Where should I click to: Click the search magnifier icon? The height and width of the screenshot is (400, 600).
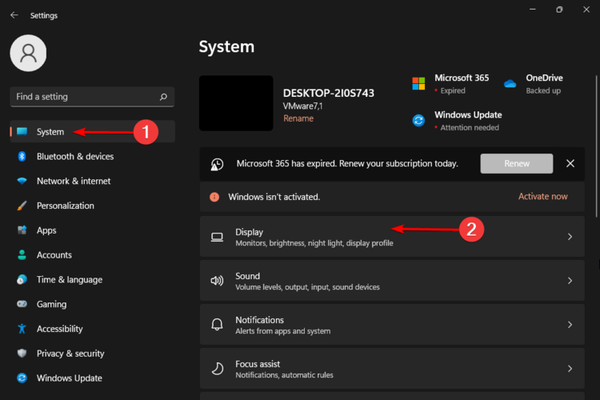click(x=163, y=97)
